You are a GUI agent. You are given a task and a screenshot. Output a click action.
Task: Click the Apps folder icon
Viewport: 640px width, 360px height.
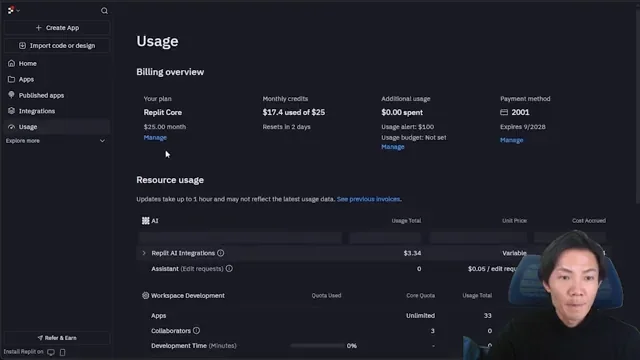11,79
